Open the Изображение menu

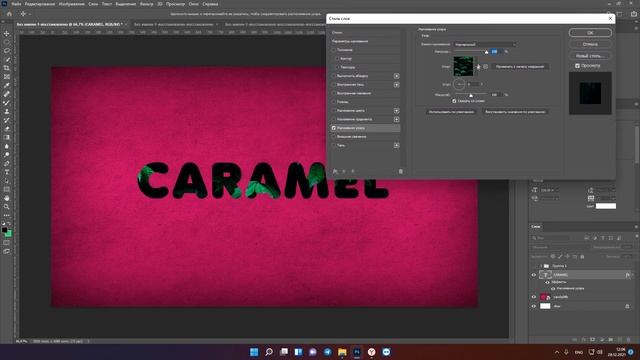point(71,4)
